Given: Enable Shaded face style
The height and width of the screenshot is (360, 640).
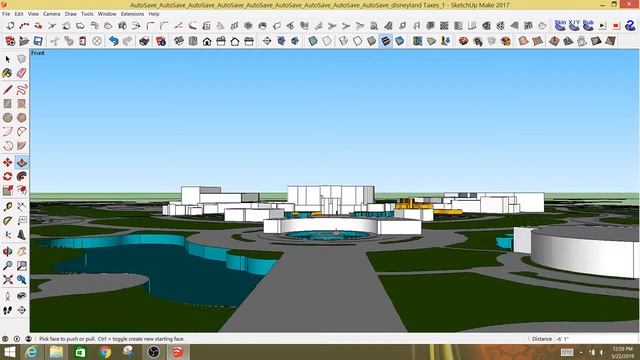Looking at the screenshot, I should [x=371, y=41].
